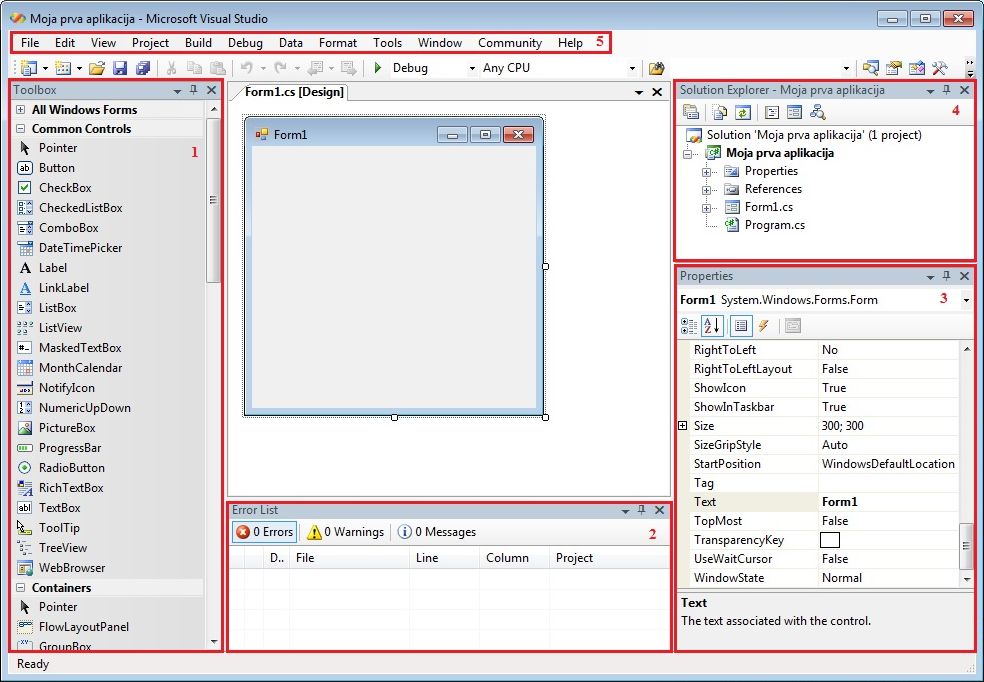Start debugging with the green play icon
Screen dimensions: 984x682
tap(378, 67)
